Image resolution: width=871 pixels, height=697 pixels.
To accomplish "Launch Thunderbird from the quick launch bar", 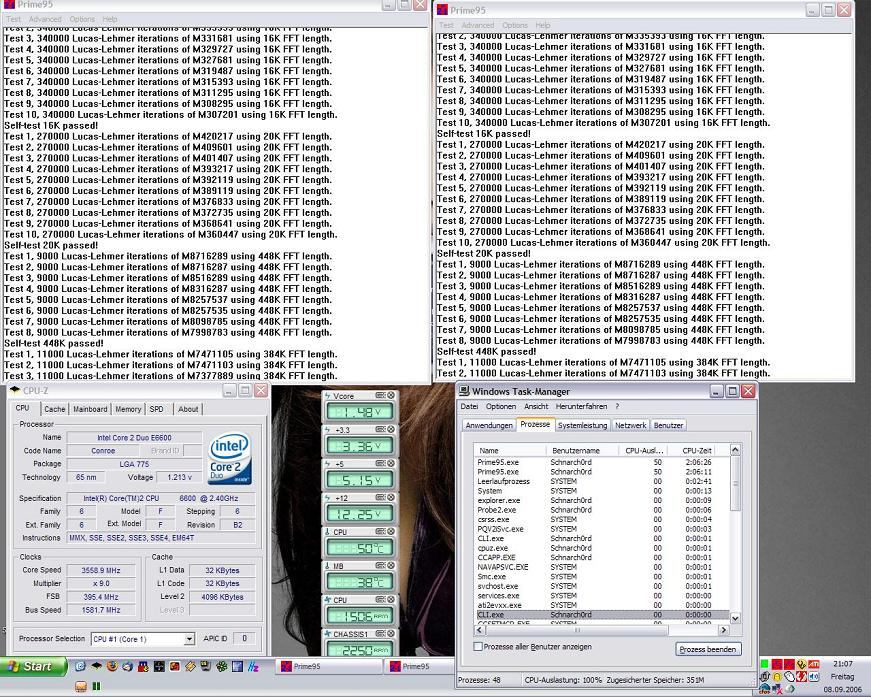I will [128, 666].
